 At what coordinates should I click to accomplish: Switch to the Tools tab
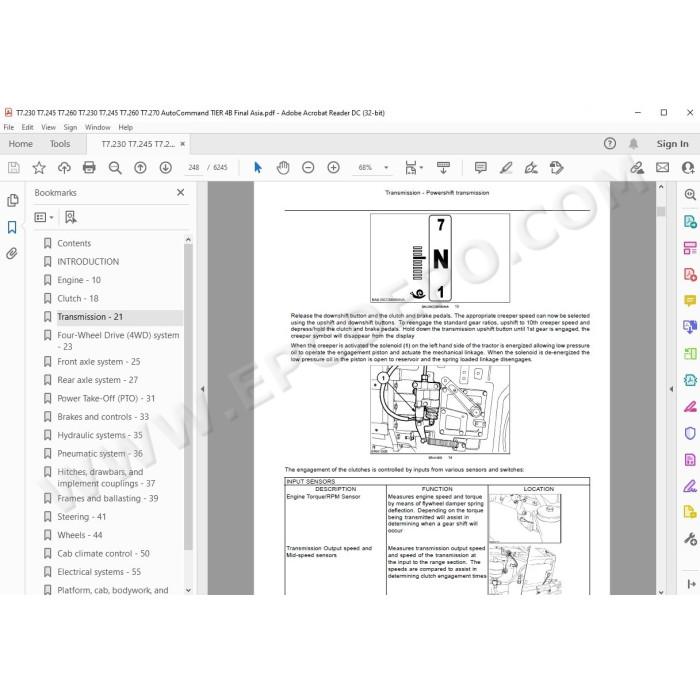click(60, 144)
